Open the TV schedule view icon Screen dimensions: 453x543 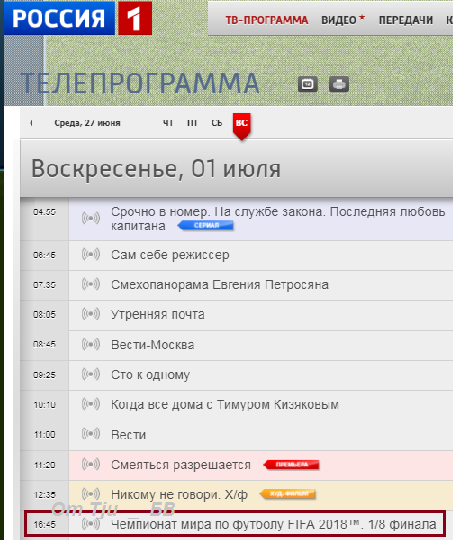coord(308,84)
